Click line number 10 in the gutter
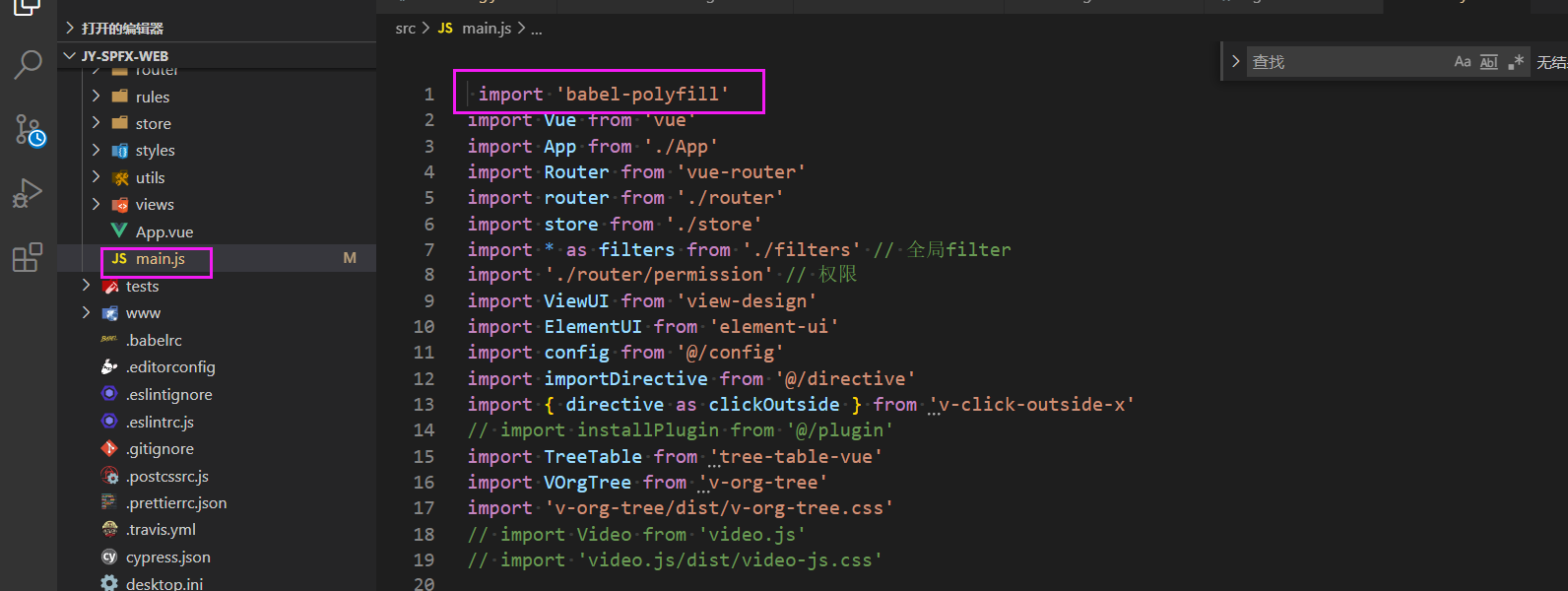The height and width of the screenshot is (591, 1568). [x=424, y=326]
